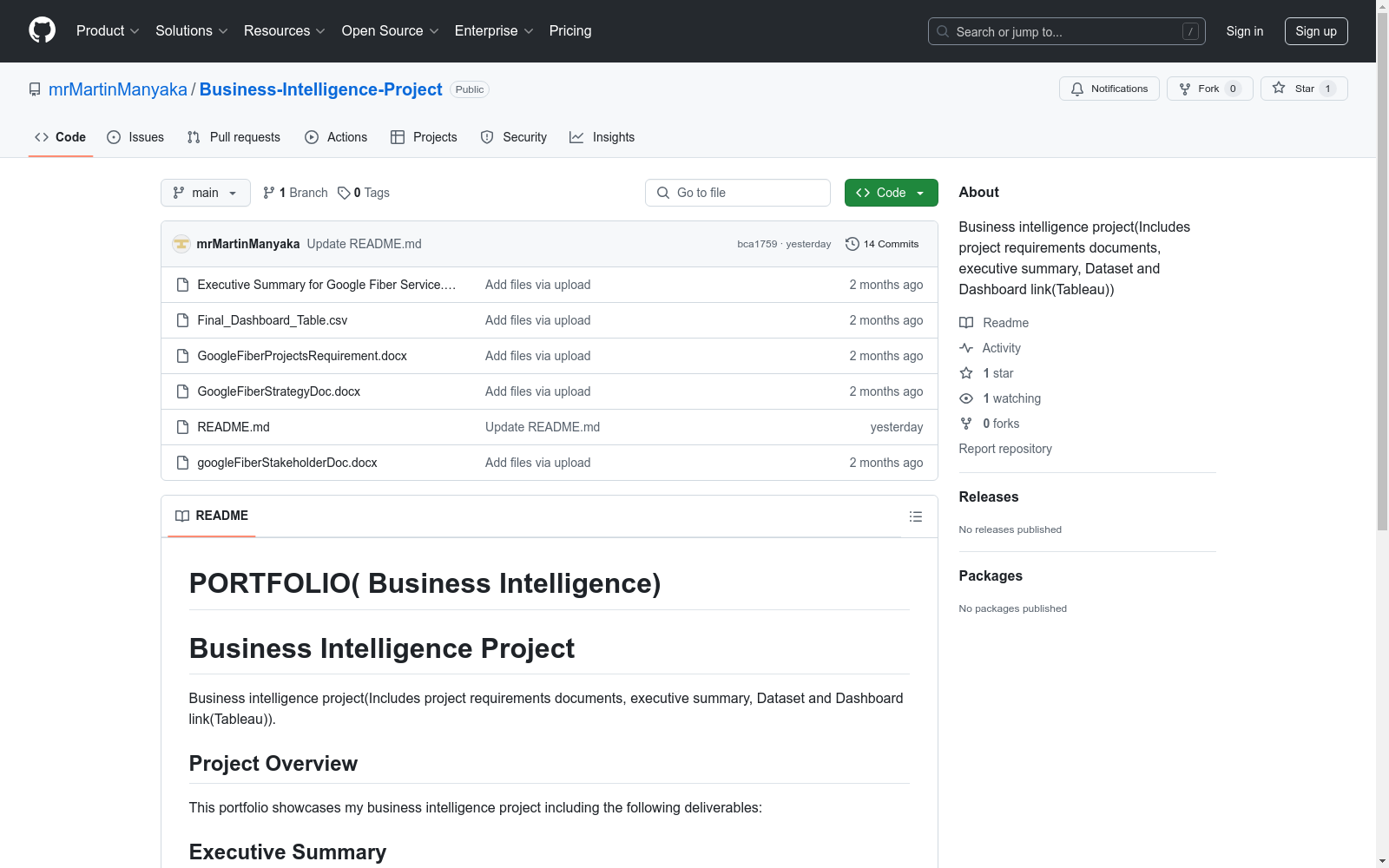This screenshot has width=1389, height=868.
Task: Open the main branch selector dropdown
Action: click(206, 193)
